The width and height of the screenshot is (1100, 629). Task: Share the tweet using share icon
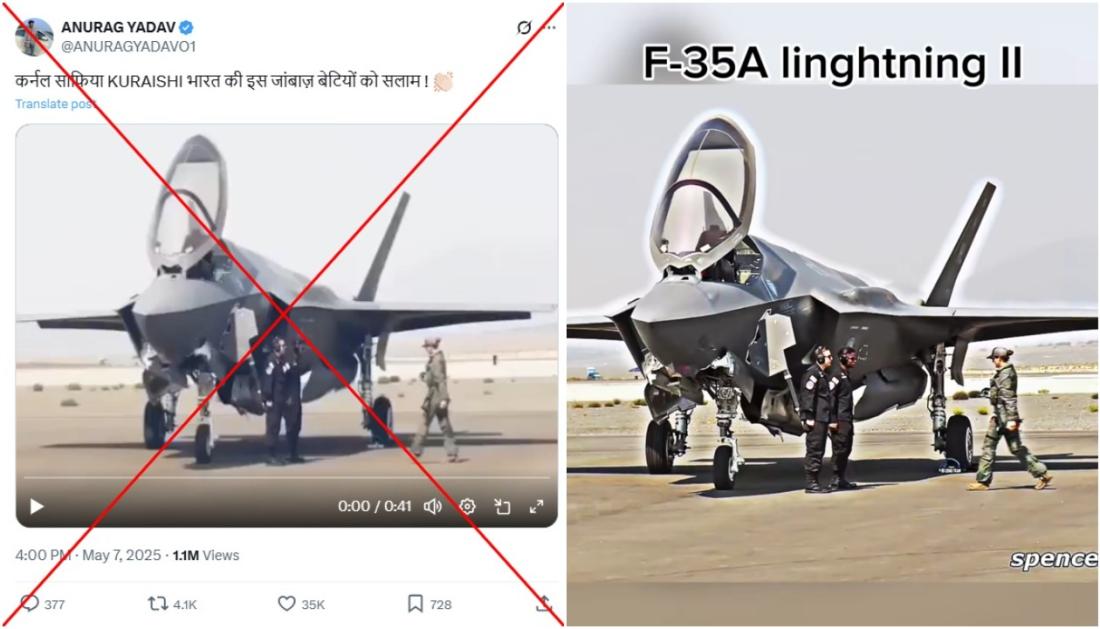point(544,603)
